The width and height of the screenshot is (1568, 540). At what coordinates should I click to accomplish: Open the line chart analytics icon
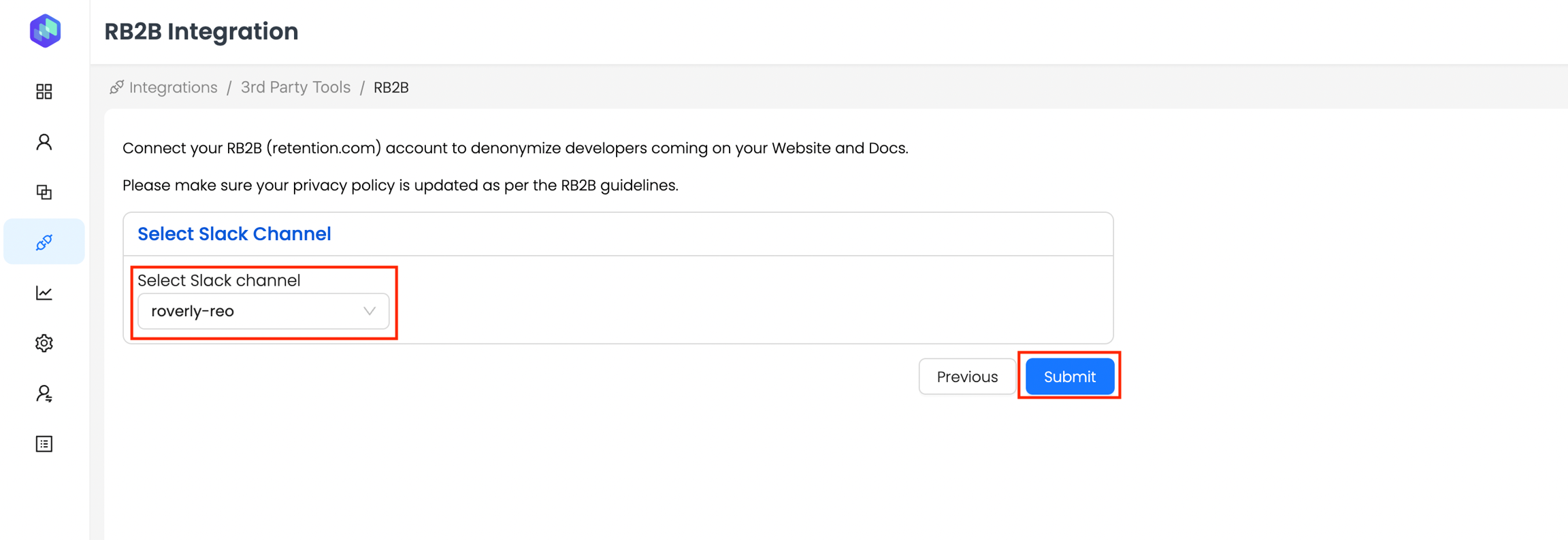pyautogui.click(x=44, y=293)
